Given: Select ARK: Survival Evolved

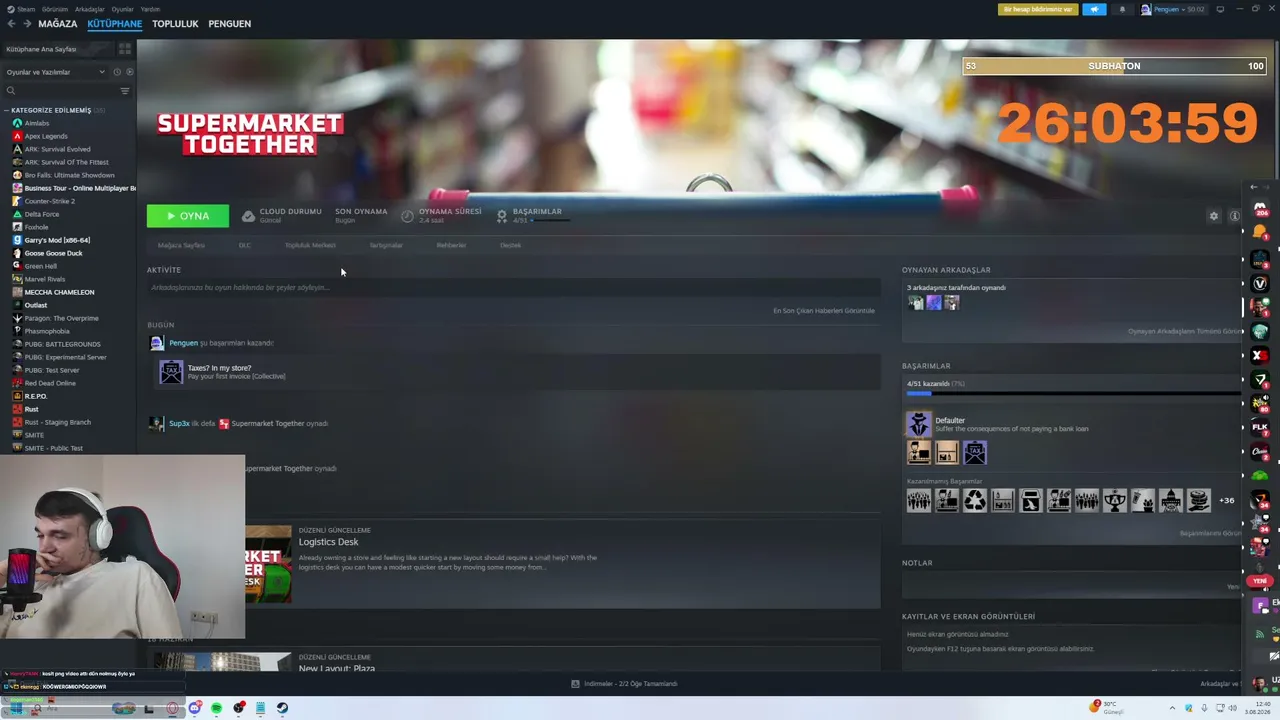Looking at the screenshot, I should [57, 149].
